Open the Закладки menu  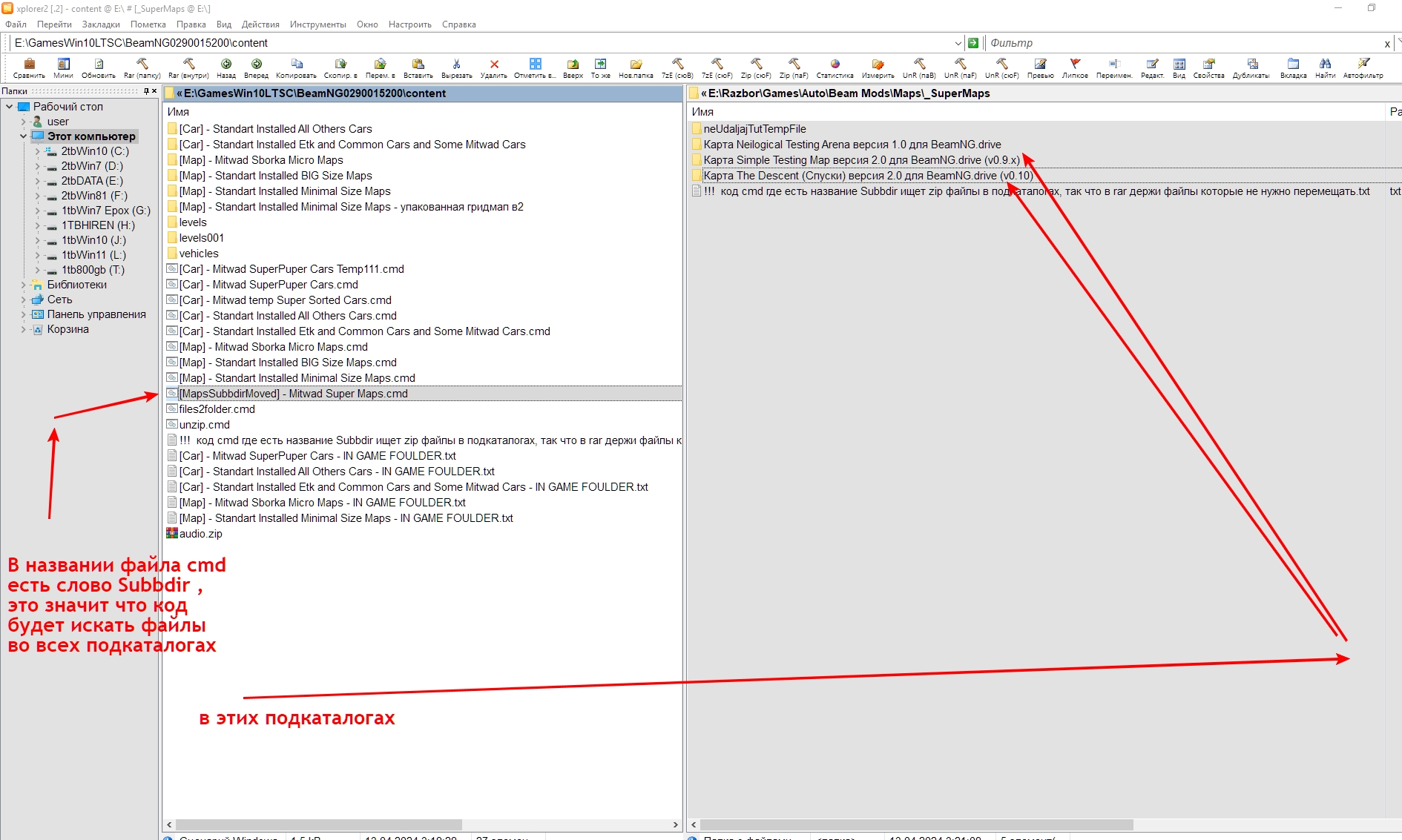click(101, 24)
